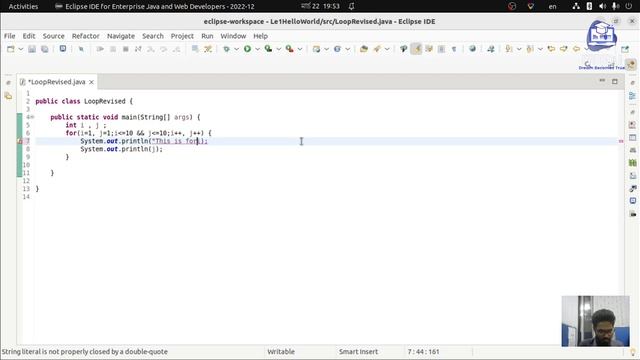Click the Step Over icon
640x360 pixels.
click(x=163, y=49)
